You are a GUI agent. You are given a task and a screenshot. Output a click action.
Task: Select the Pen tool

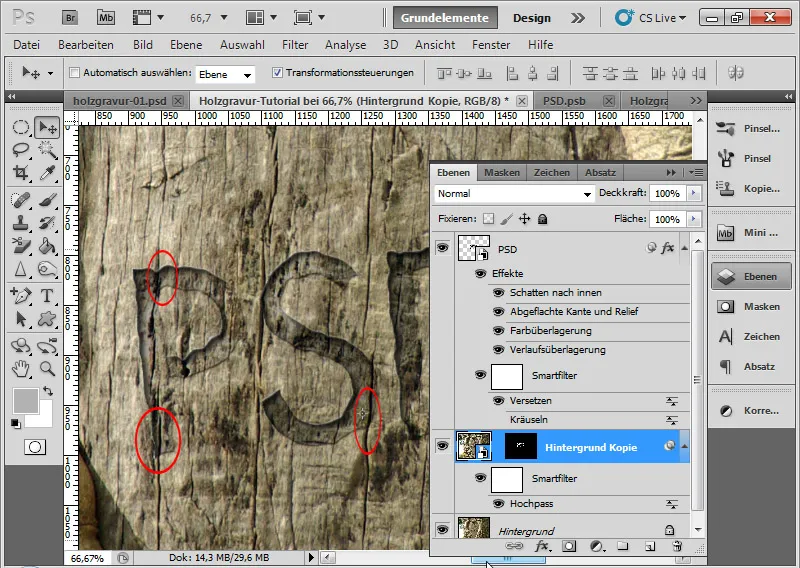[x=20, y=295]
